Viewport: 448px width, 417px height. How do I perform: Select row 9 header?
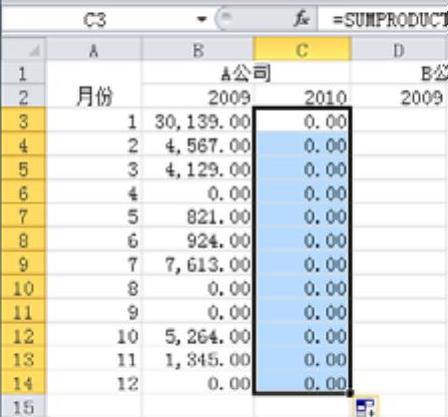(23, 264)
